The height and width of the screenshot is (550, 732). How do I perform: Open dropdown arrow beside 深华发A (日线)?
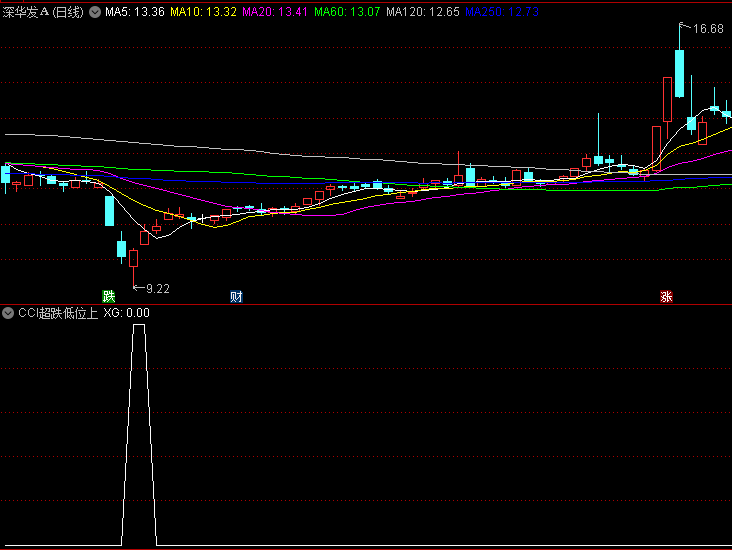click(x=95, y=13)
